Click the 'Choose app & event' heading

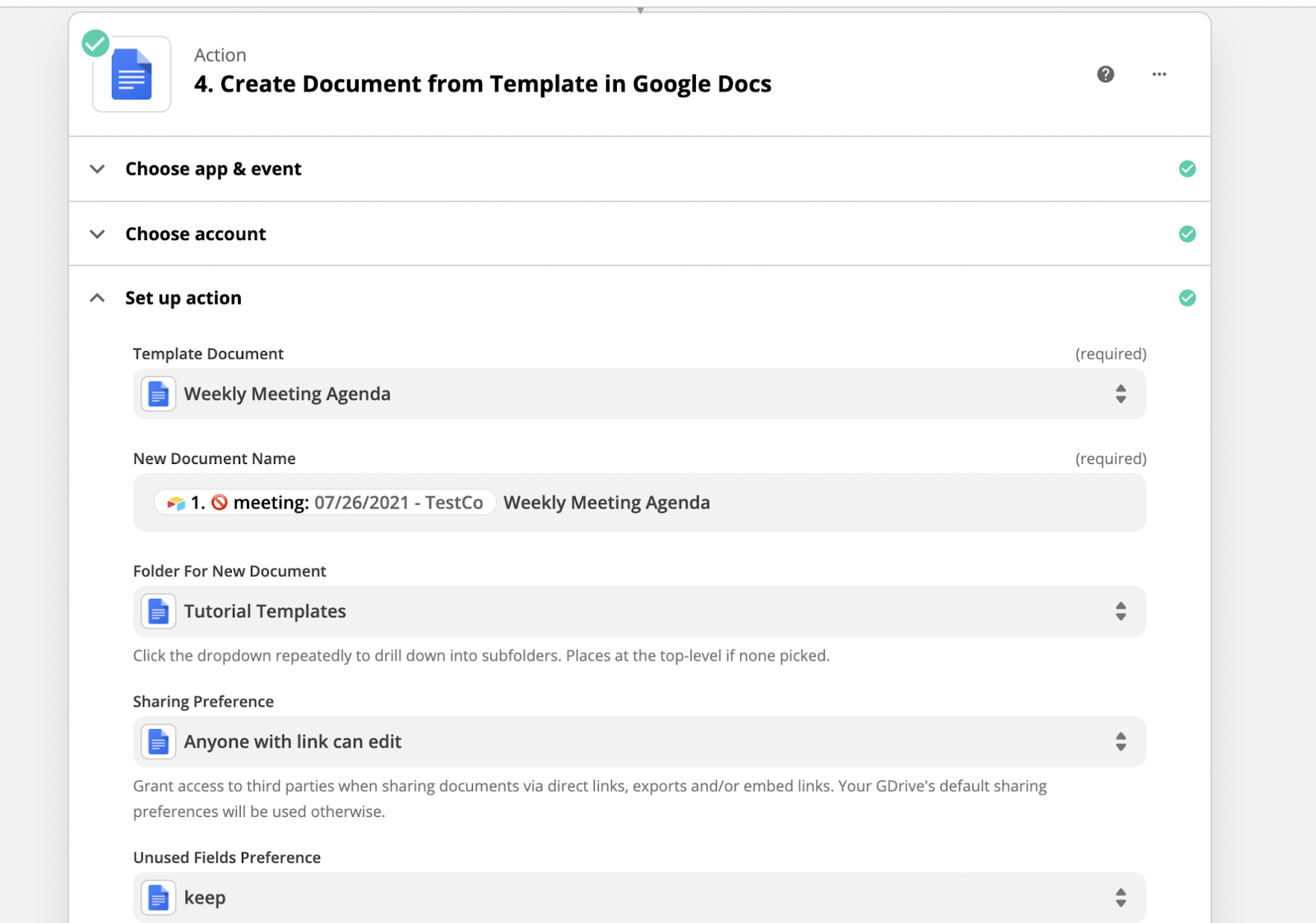click(213, 169)
